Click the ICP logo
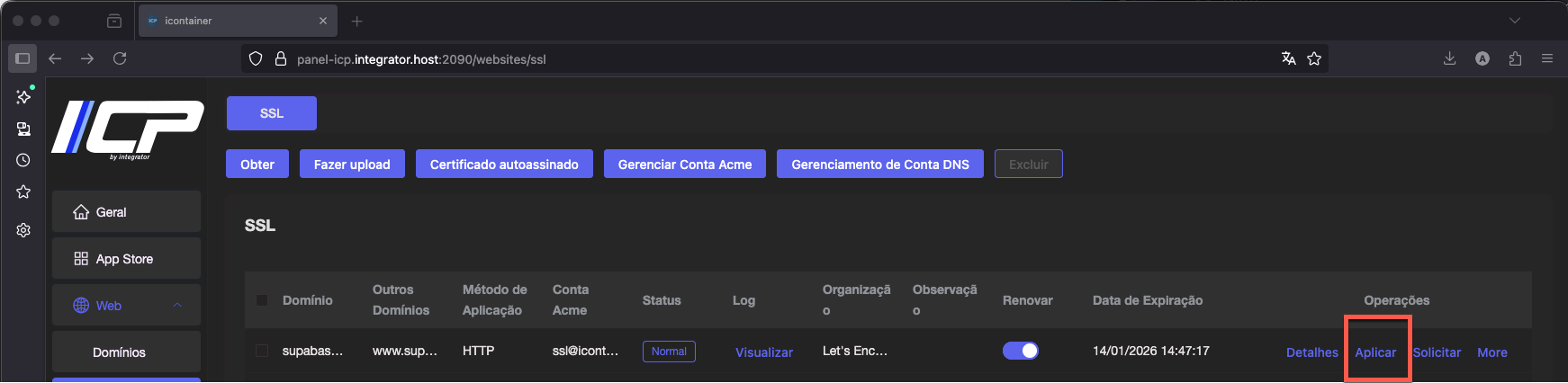This screenshot has width=1568, height=383. tap(128, 129)
